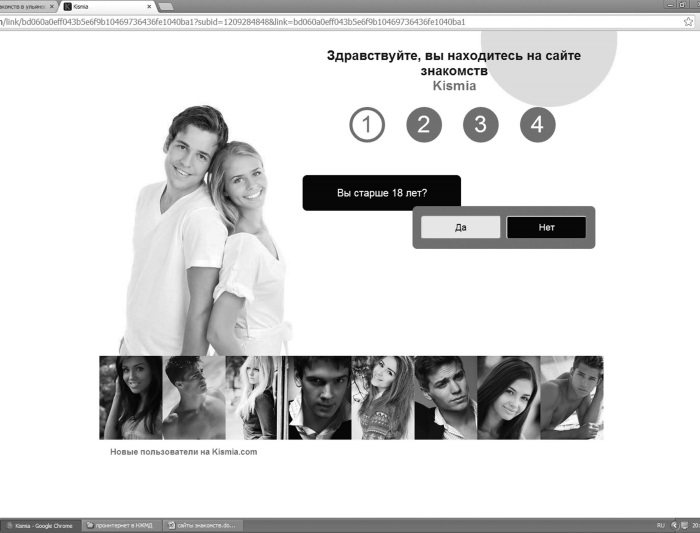Select step circle number 2
This screenshot has width=700, height=533.
[424, 125]
